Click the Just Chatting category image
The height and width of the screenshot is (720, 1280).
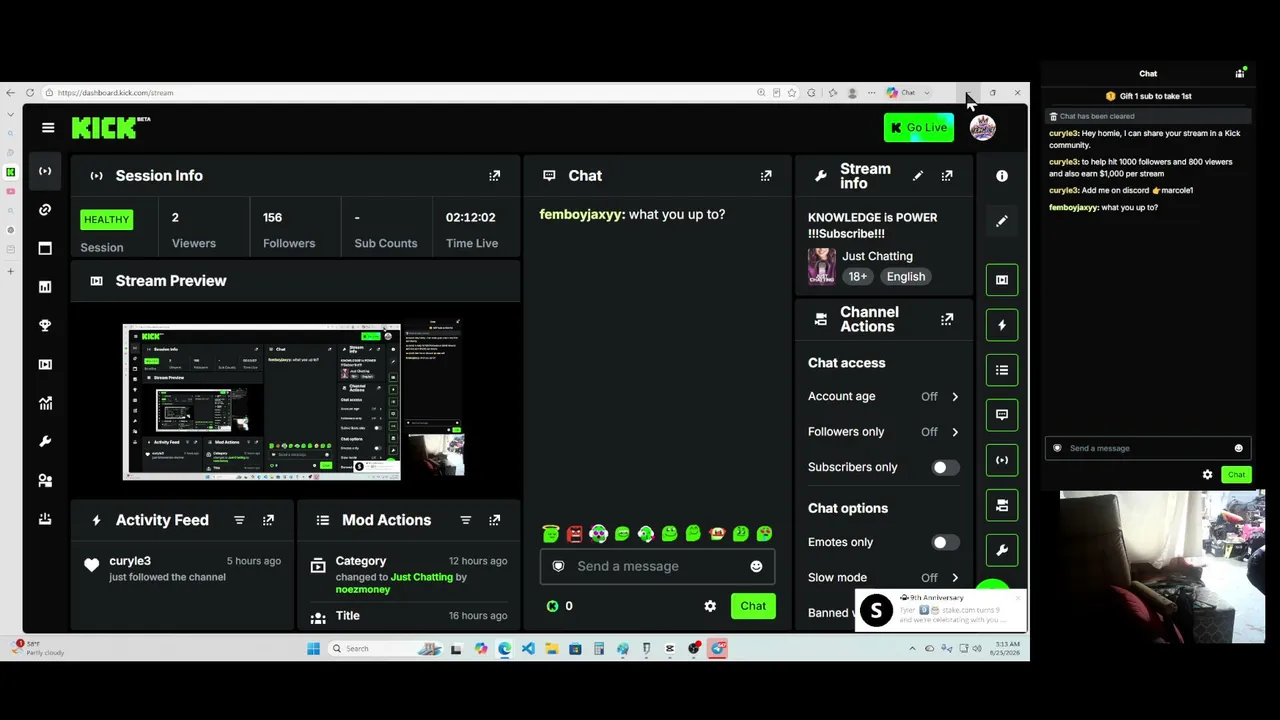click(822, 266)
